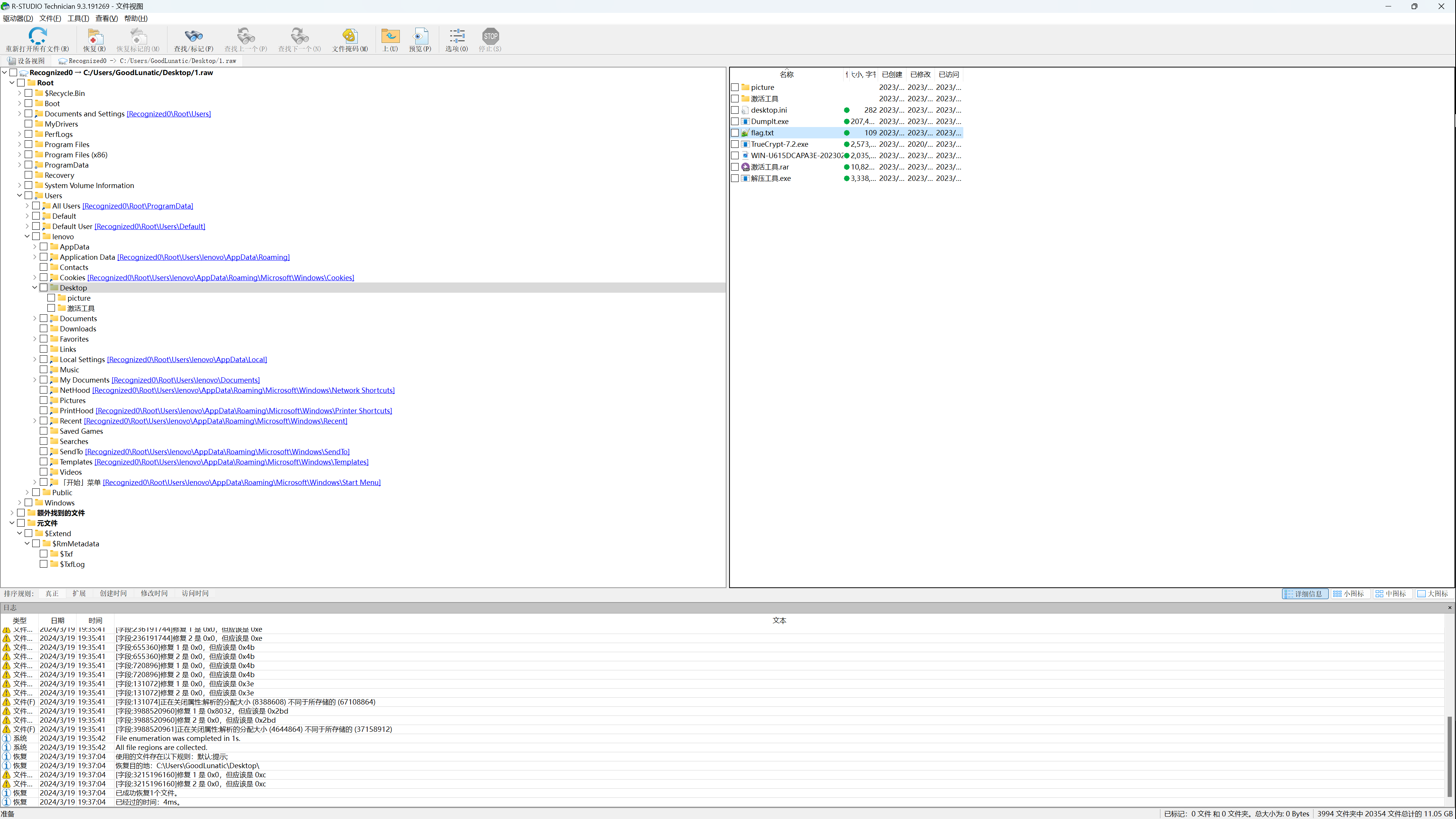Click the DumpIt.exe file icon

pyautogui.click(x=745, y=122)
